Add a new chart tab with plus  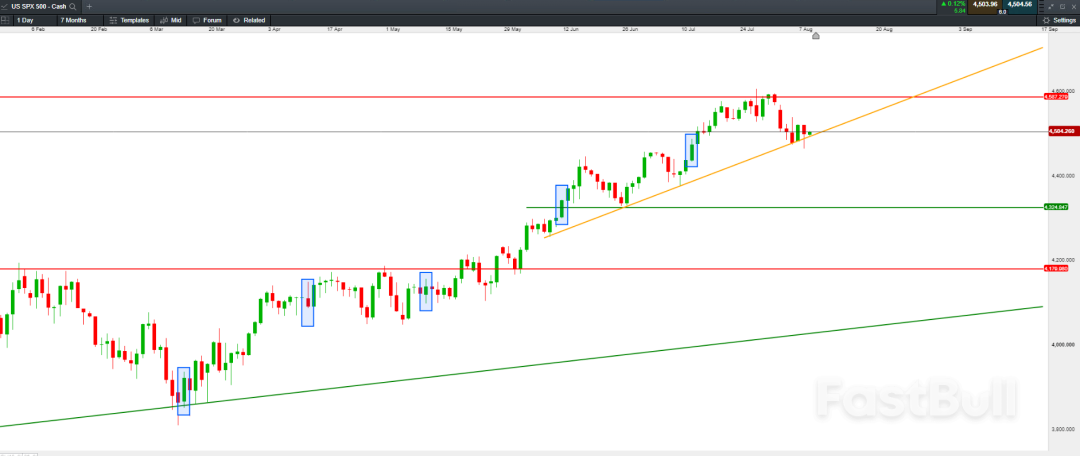coord(89,6)
